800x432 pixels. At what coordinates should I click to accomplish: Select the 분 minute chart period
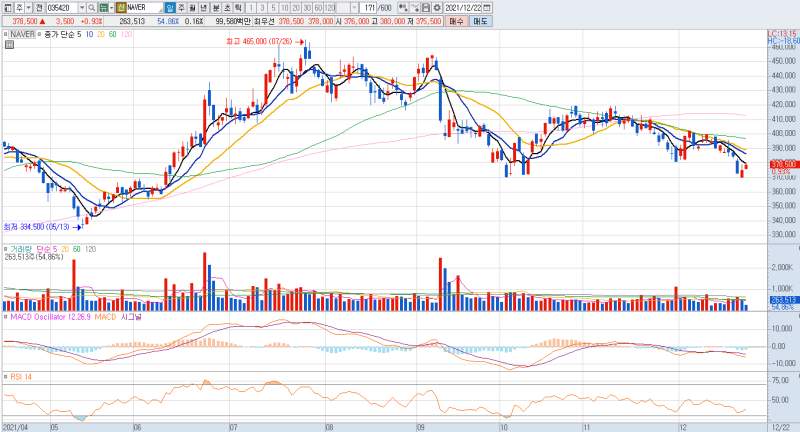(216, 8)
